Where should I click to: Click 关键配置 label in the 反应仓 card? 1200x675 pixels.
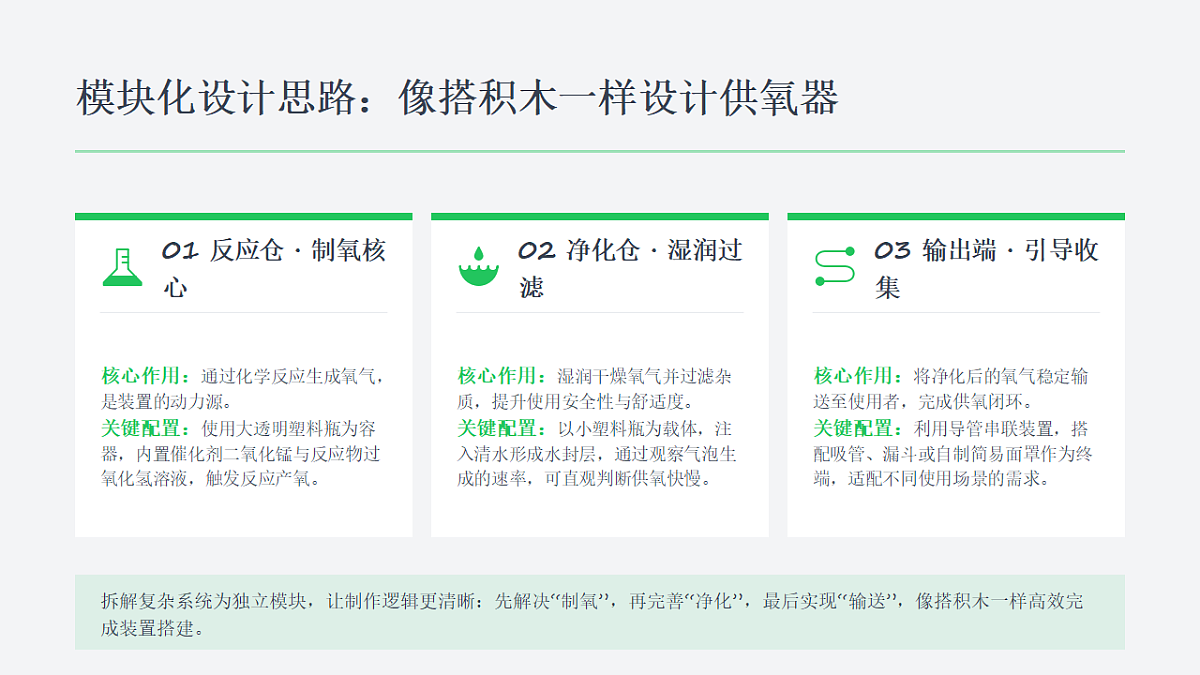click(145, 428)
